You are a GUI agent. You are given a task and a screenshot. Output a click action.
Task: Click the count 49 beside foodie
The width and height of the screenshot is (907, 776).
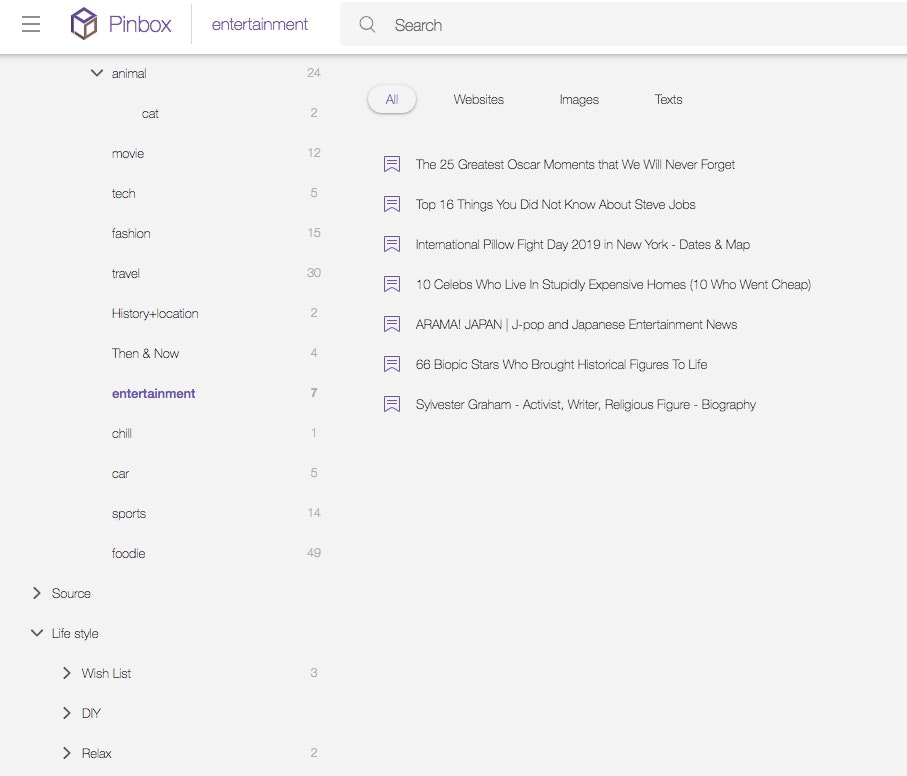tap(314, 552)
